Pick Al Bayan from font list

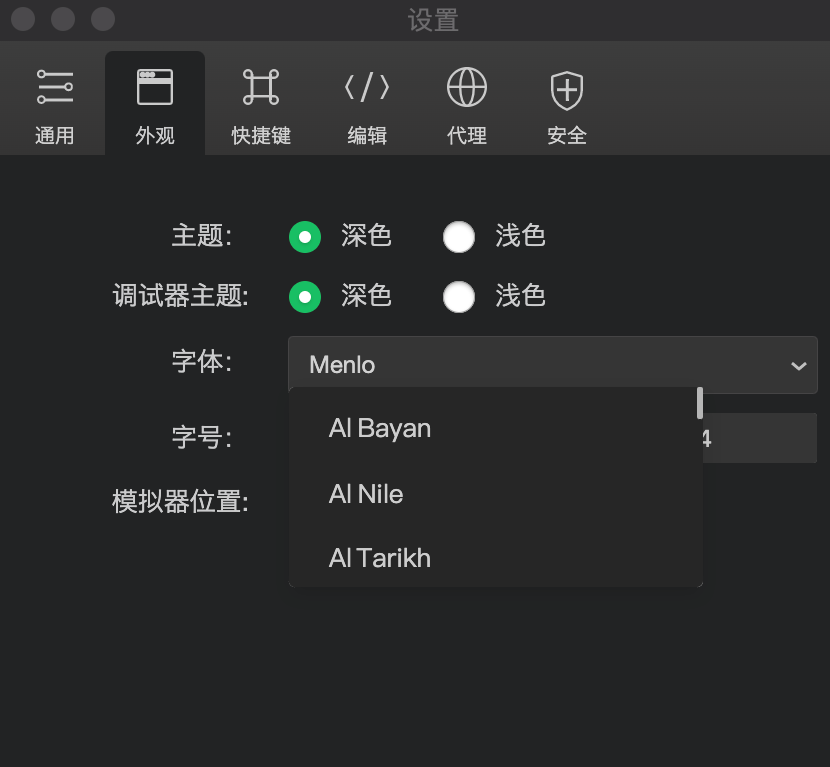[380, 429]
